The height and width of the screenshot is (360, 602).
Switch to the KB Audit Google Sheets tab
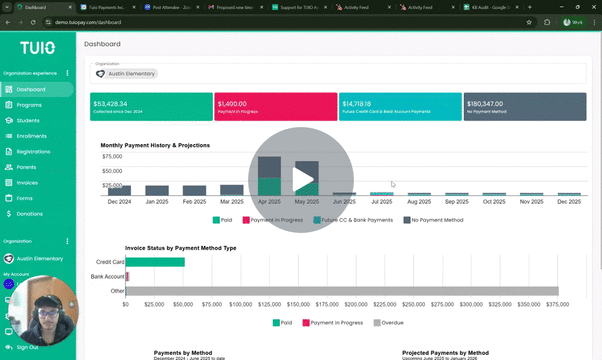coord(491,7)
